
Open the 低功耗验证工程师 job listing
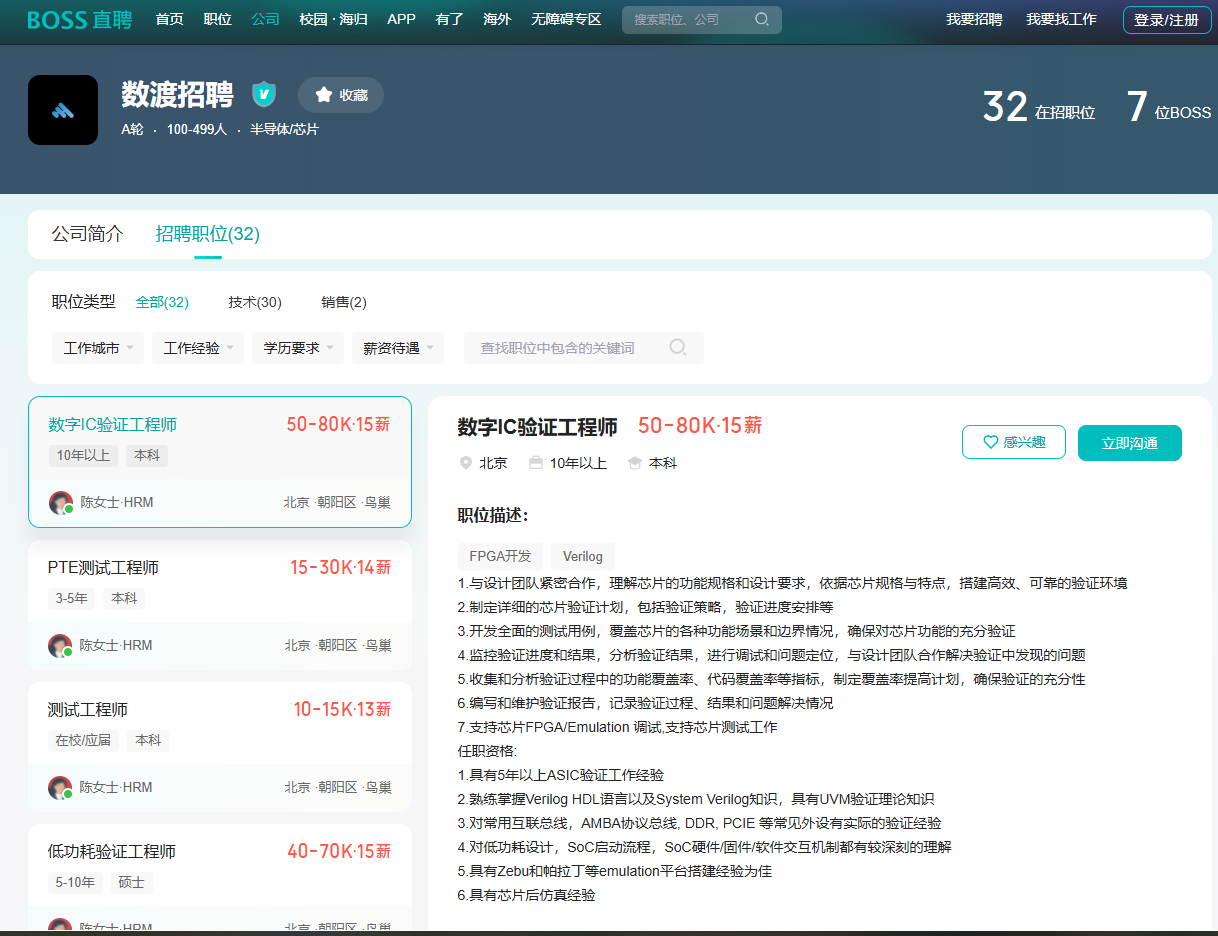point(112,852)
